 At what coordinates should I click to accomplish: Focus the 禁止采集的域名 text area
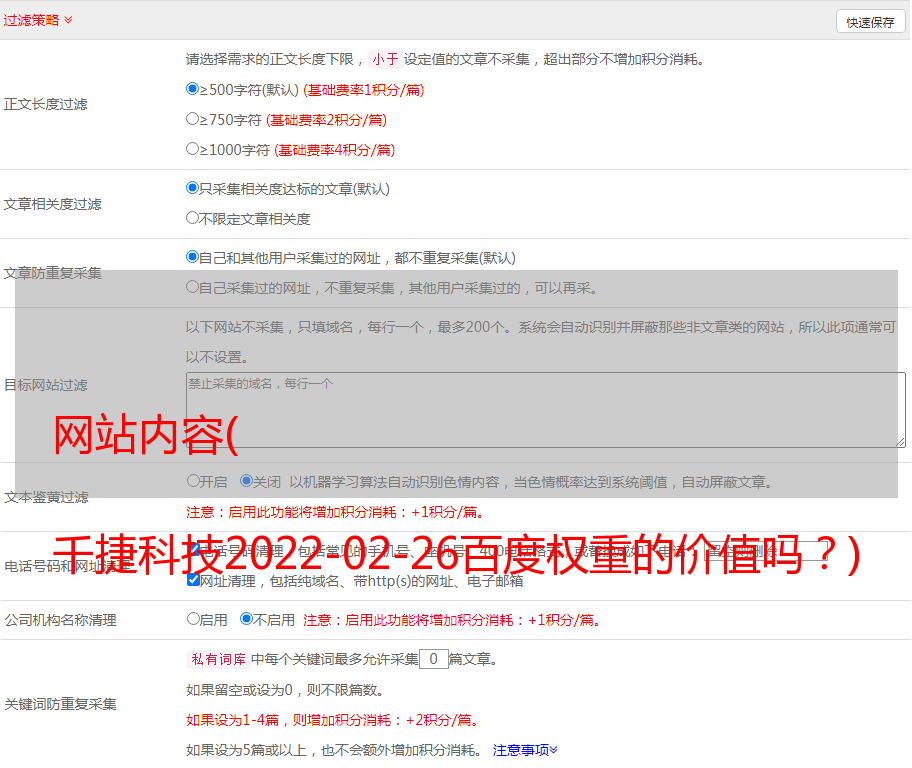point(546,410)
